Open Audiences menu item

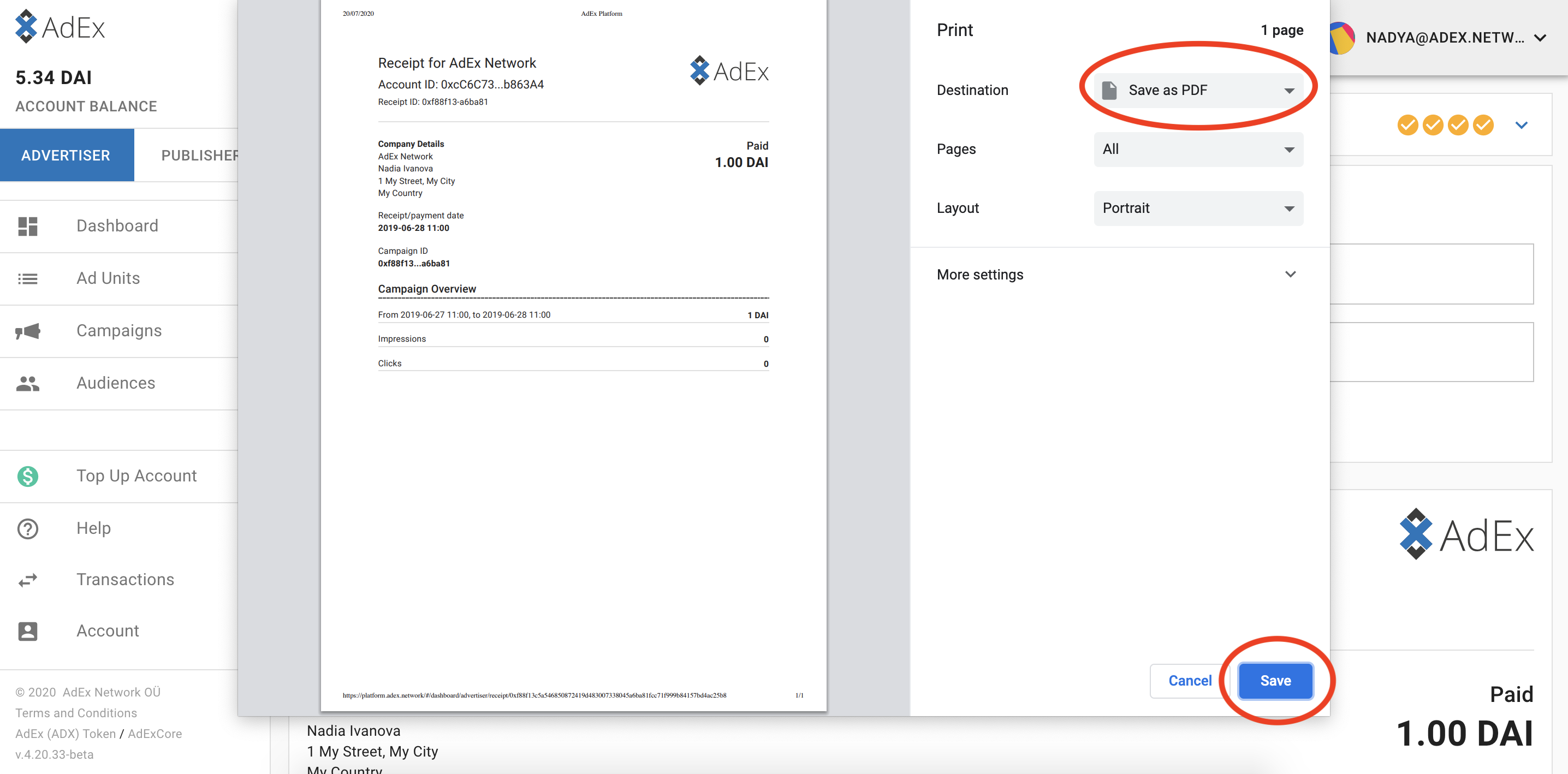point(118,383)
